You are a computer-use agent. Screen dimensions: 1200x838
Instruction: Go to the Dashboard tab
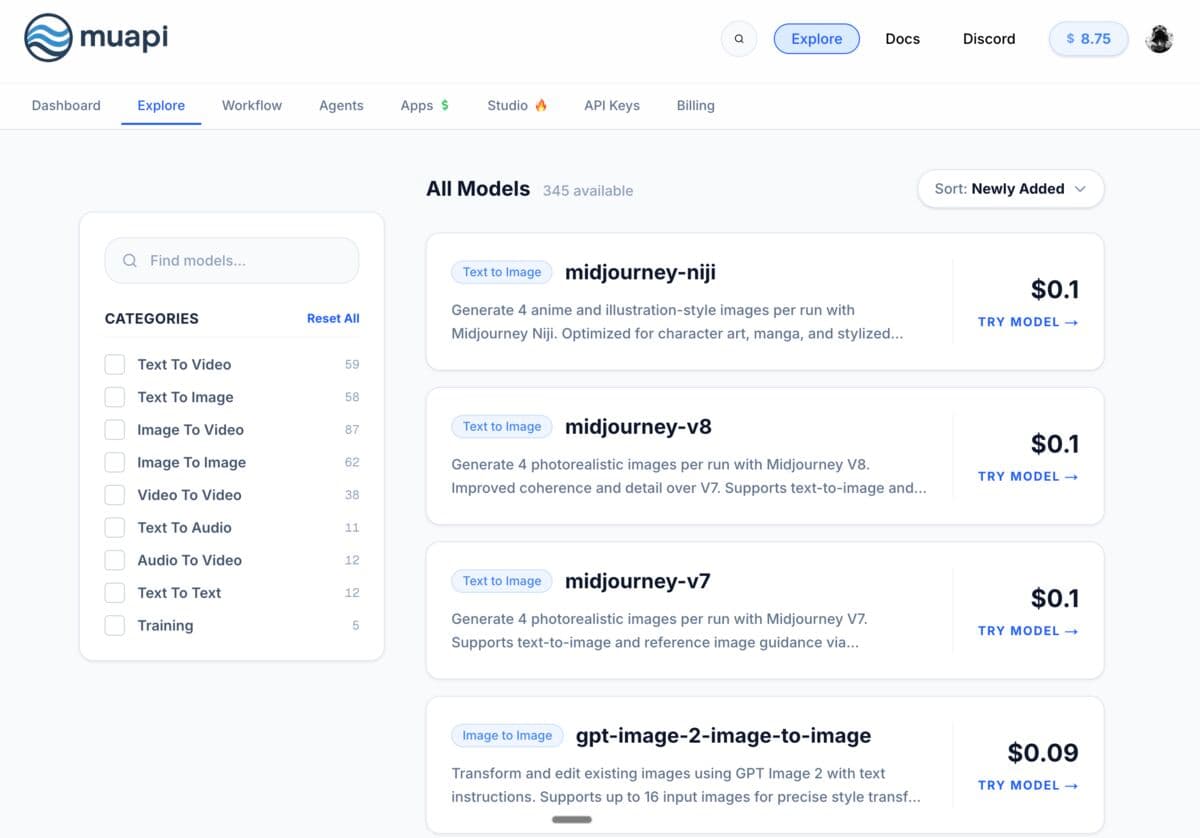click(x=66, y=105)
